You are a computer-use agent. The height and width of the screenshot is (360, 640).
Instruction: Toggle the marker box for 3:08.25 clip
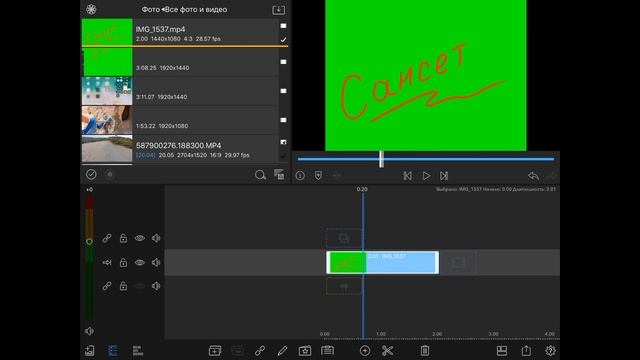point(283,62)
